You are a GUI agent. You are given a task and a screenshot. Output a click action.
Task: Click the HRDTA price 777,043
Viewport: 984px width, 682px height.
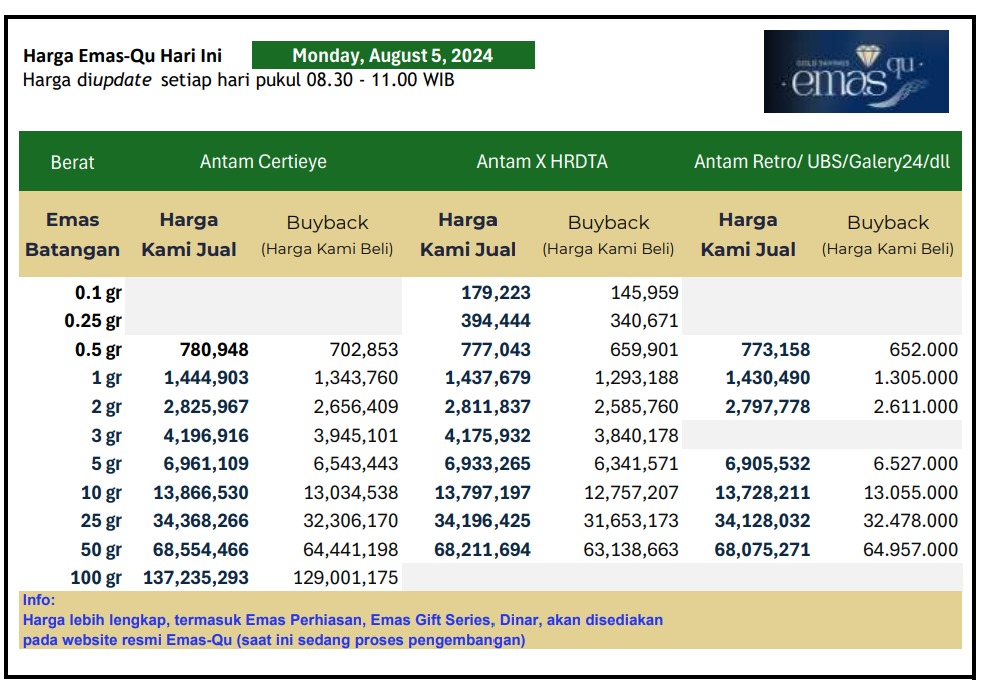496,349
